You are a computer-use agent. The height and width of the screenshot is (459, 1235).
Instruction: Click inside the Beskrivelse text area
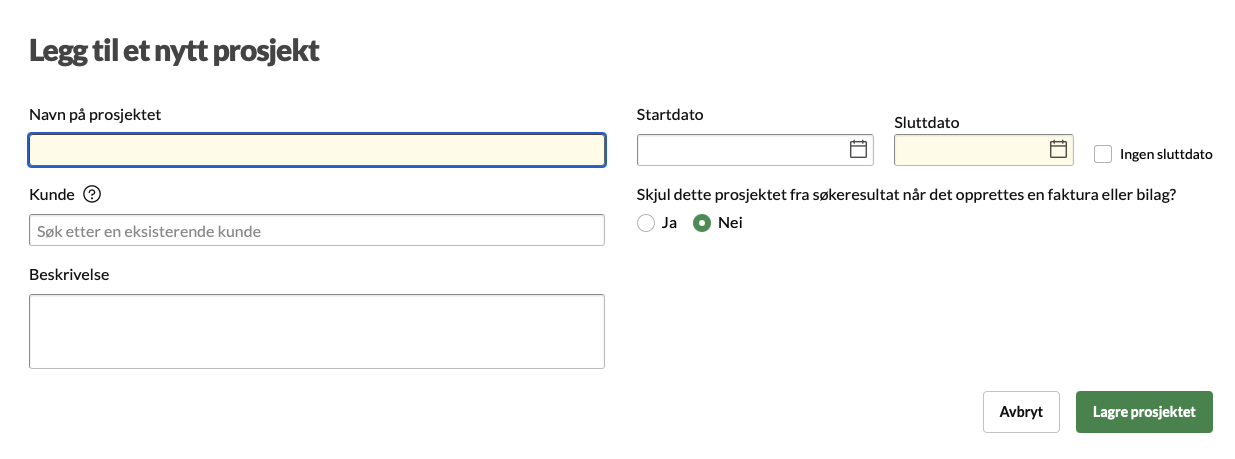point(317,331)
